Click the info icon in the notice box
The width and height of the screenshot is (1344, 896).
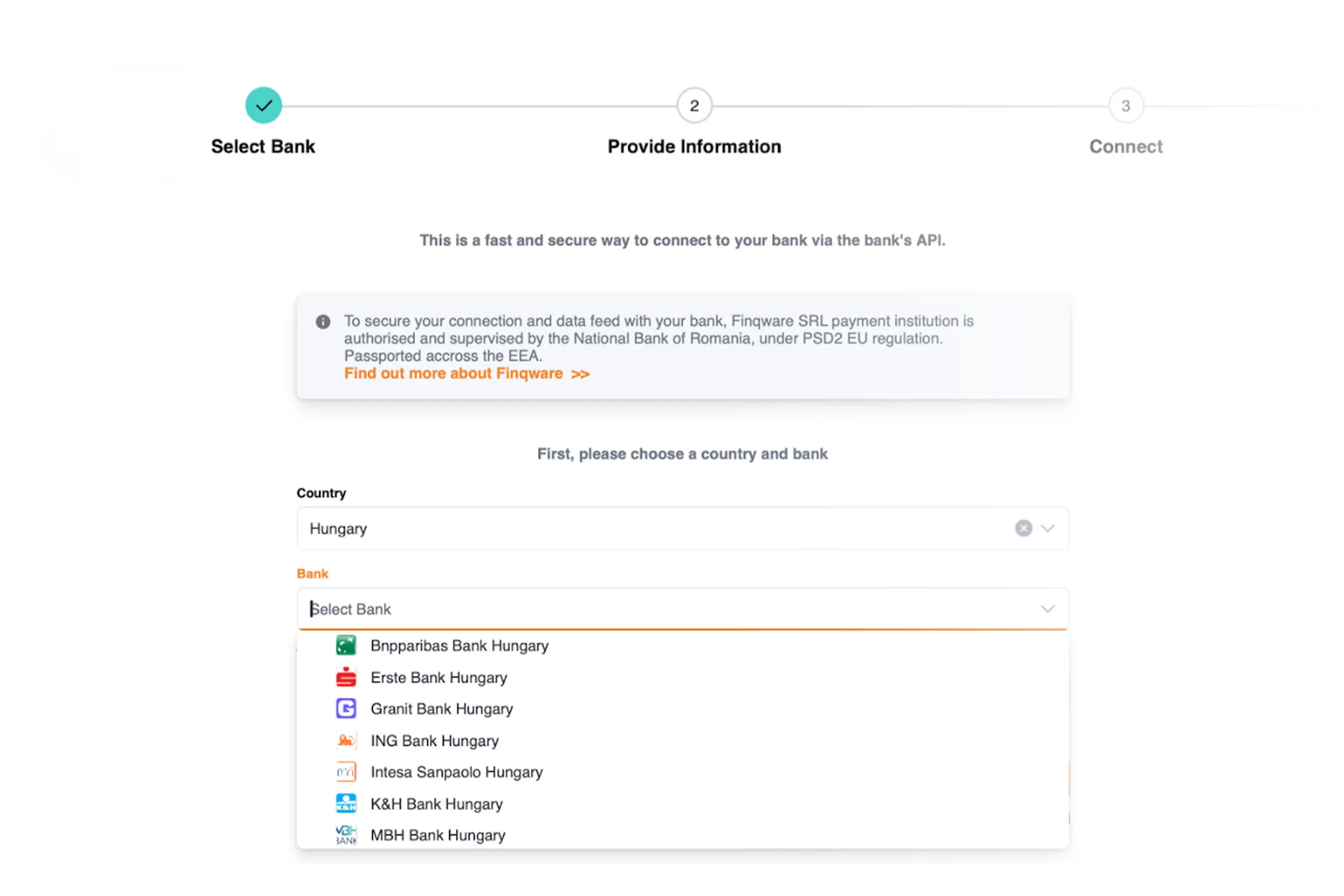point(323,321)
